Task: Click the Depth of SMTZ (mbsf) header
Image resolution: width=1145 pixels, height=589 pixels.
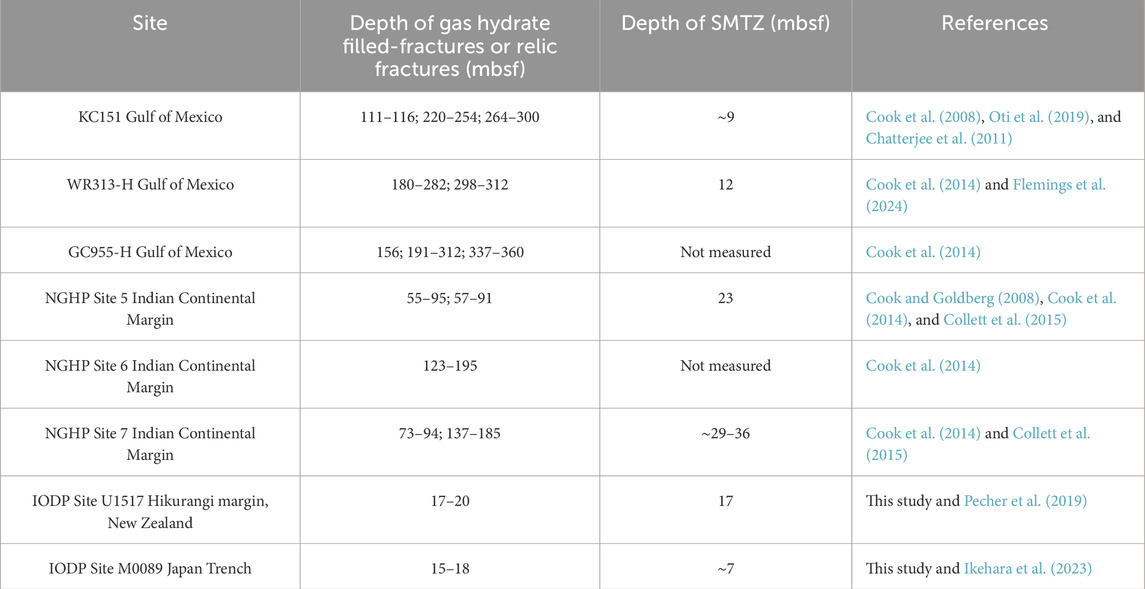Action: [x=725, y=24]
